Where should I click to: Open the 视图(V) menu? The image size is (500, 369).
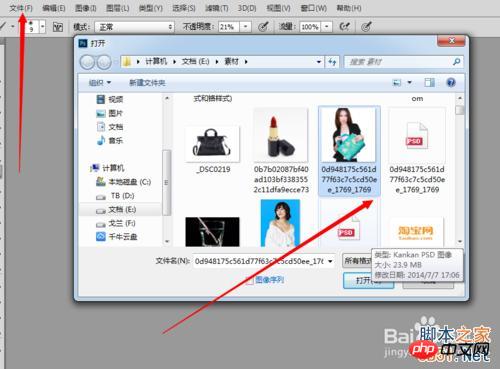279,8
